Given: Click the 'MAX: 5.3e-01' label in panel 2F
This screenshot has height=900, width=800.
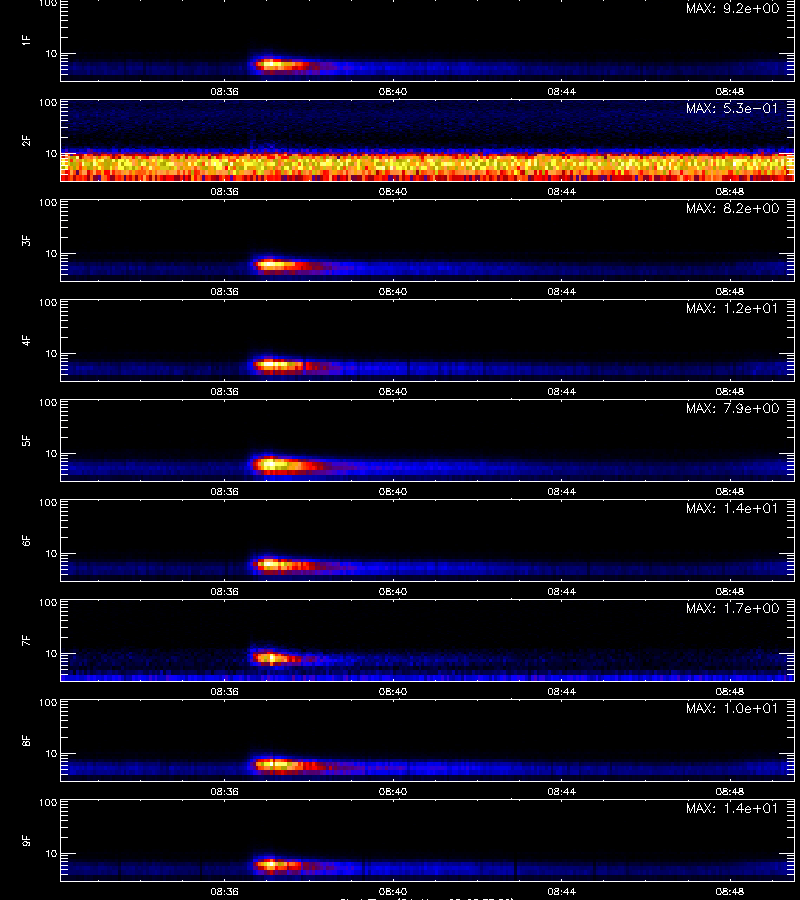Looking at the screenshot, I should pyautogui.click(x=732, y=108).
